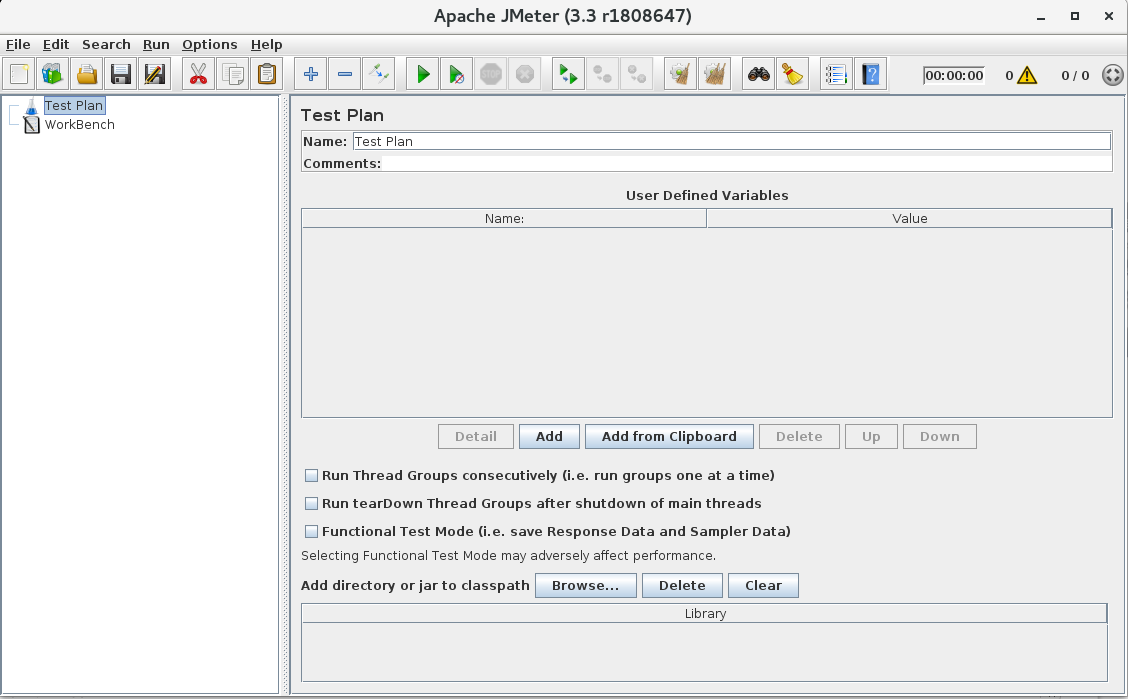Click the User Defined Variables label
The width and height of the screenshot is (1128, 699).
pyautogui.click(x=707, y=196)
